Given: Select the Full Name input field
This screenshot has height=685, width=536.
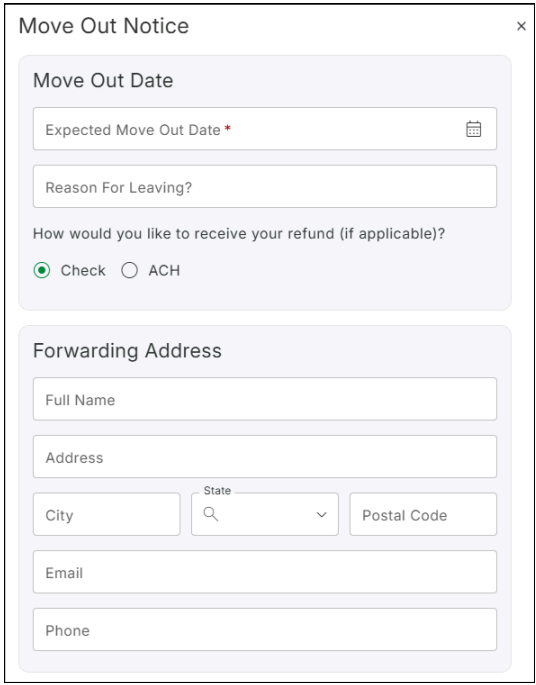Looking at the screenshot, I should click(x=265, y=399).
